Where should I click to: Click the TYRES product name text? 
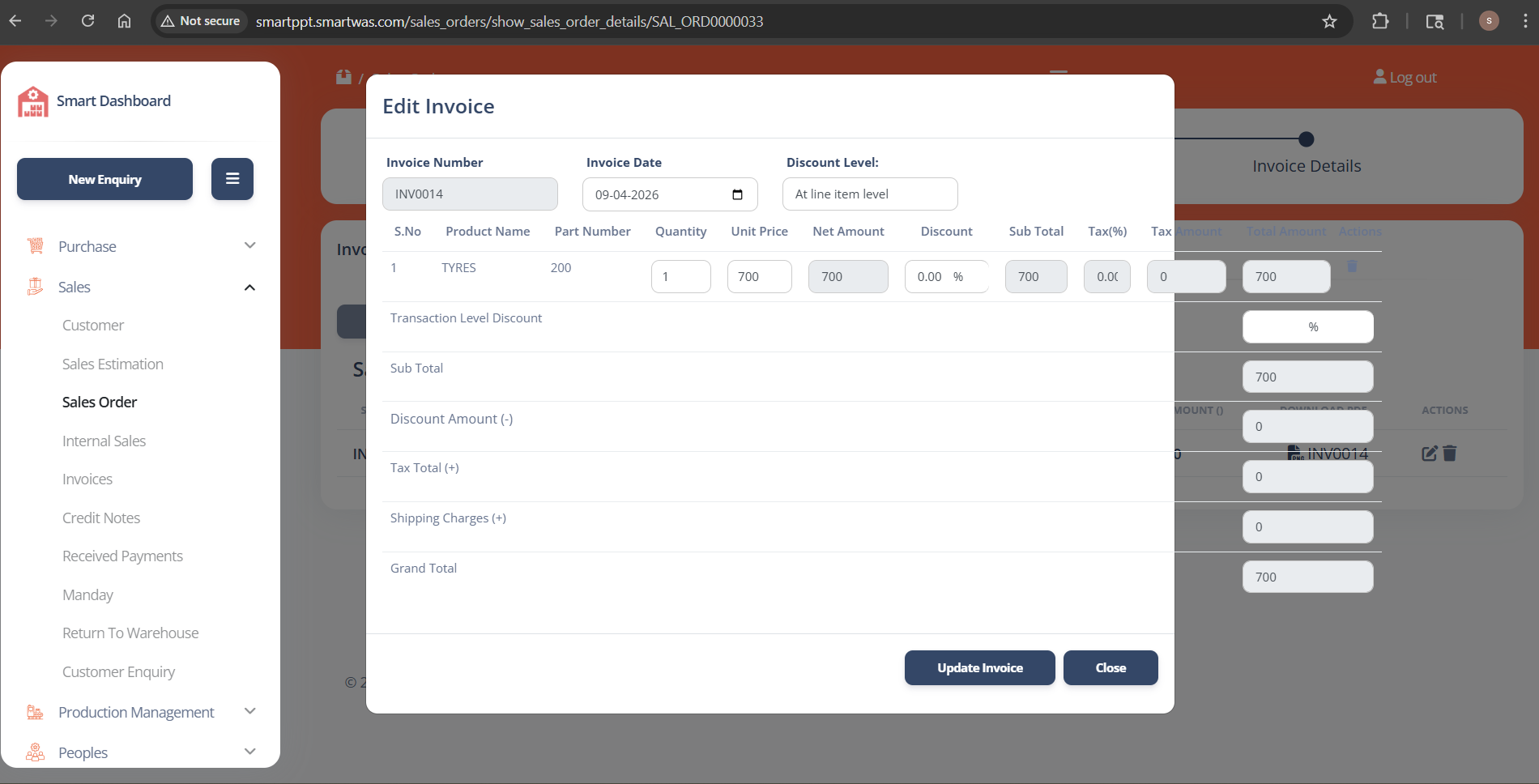[458, 268]
